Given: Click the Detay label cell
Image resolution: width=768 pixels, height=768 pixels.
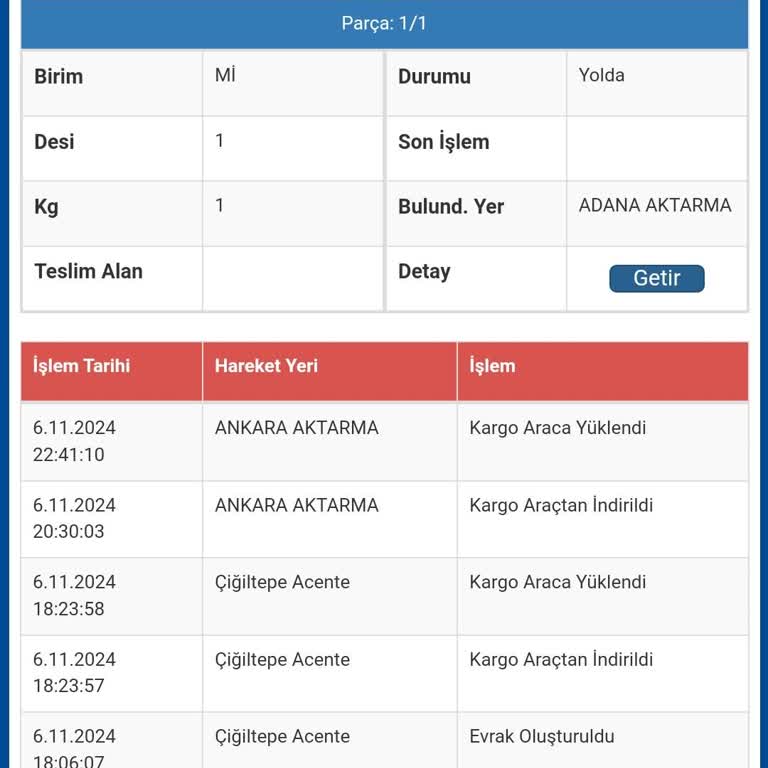Looking at the screenshot, I should pos(424,272).
